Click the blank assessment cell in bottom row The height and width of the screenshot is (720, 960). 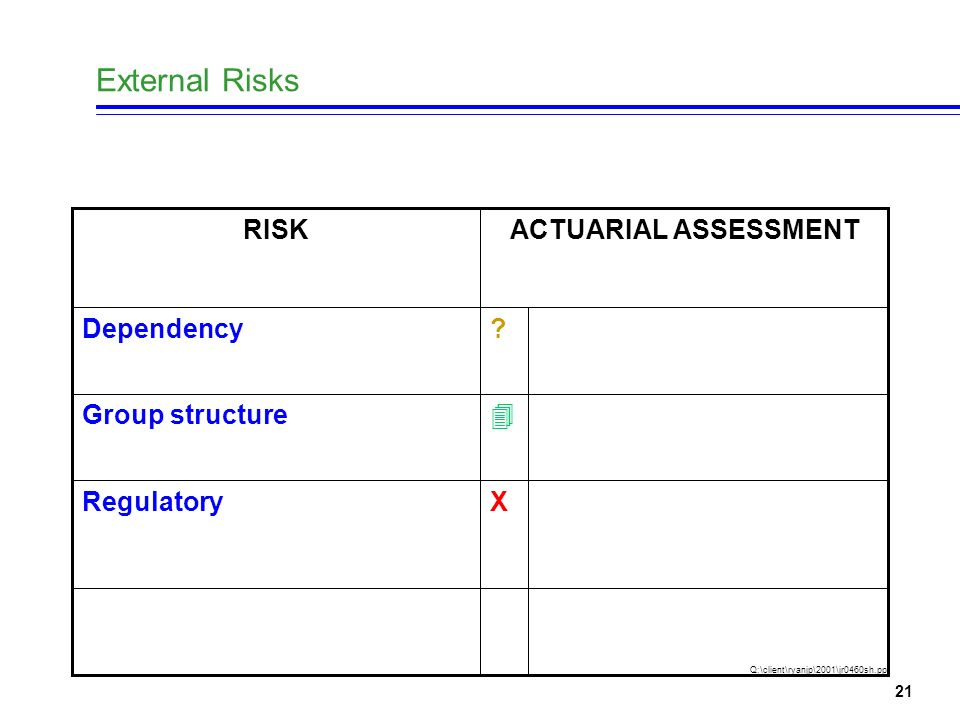point(708,631)
